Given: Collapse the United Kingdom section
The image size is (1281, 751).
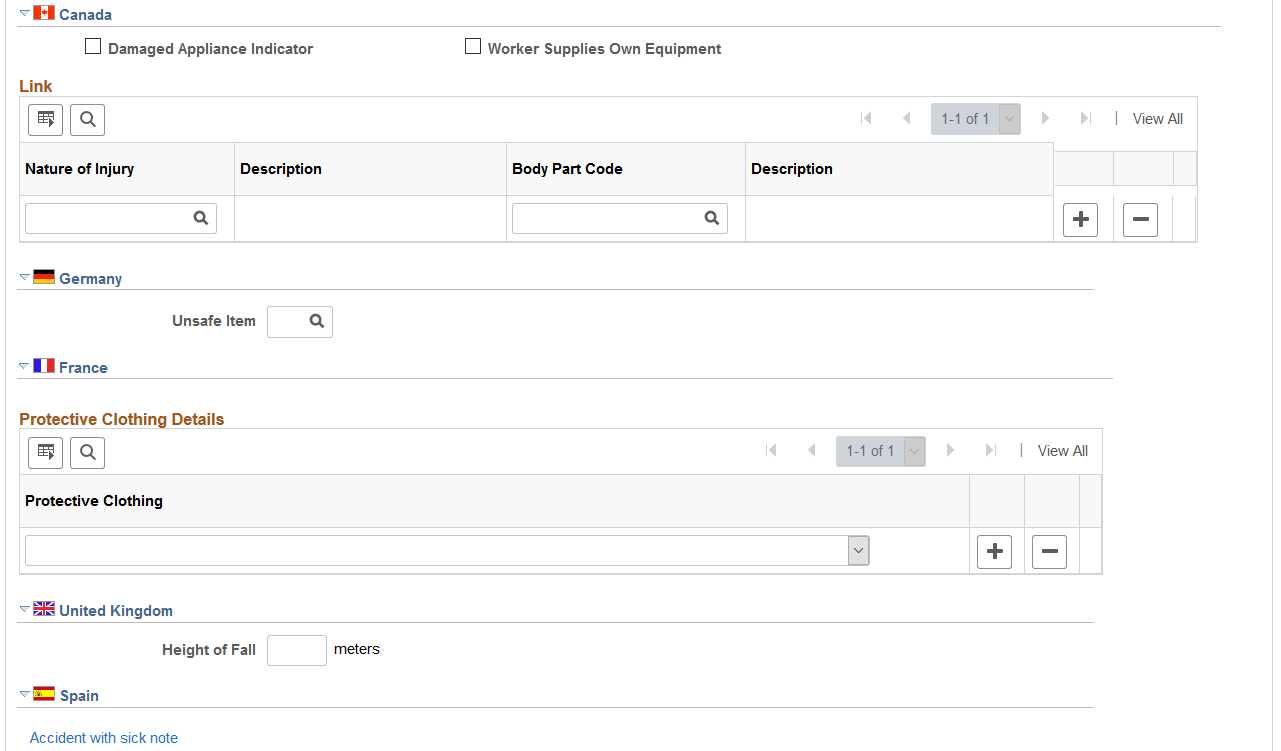Looking at the screenshot, I should pyautogui.click(x=25, y=609).
